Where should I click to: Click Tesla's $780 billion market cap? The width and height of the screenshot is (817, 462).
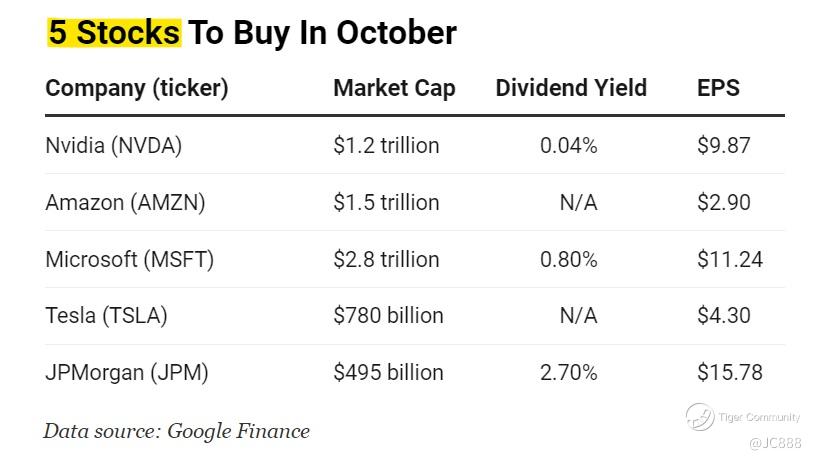pyautogui.click(x=388, y=316)
